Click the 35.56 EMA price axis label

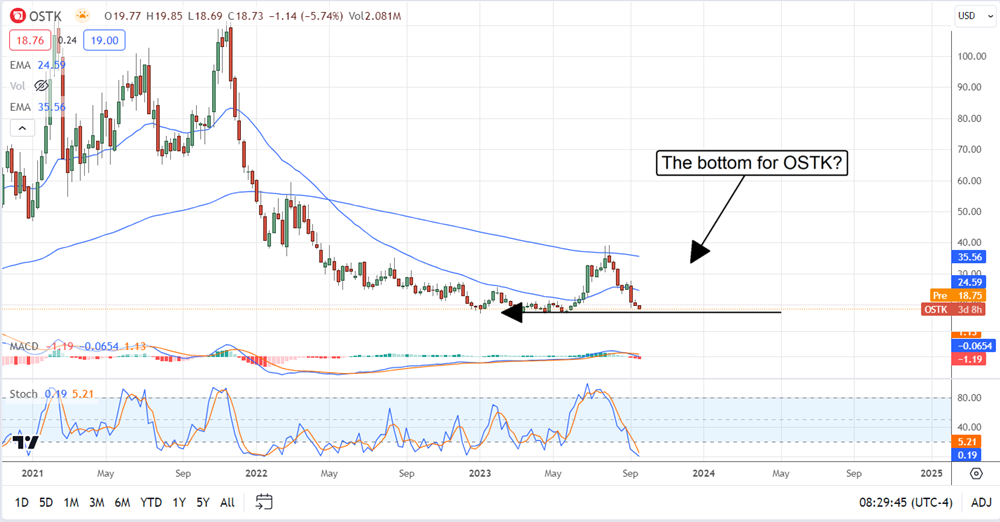tap(969, 257)
